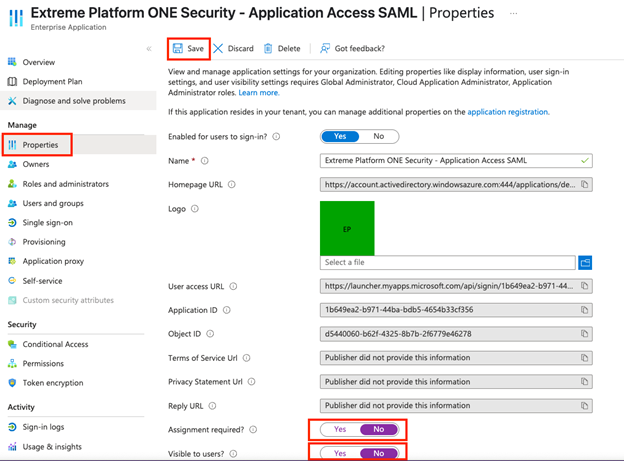Screen dimensions: 624x461
Task: Click the Object ID value field
Action: click(x=456, y=334)
